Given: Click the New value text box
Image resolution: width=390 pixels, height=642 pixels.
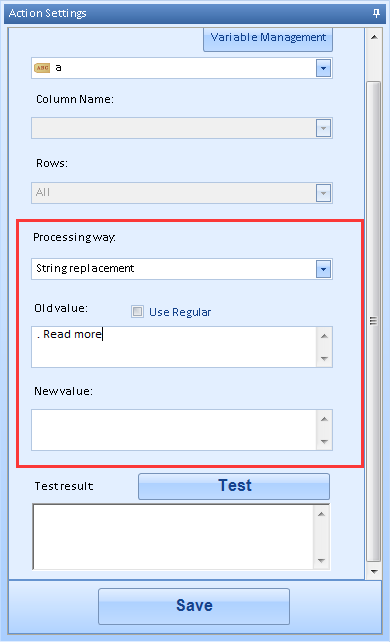Looking at the screenshot, I should (174, 430).
